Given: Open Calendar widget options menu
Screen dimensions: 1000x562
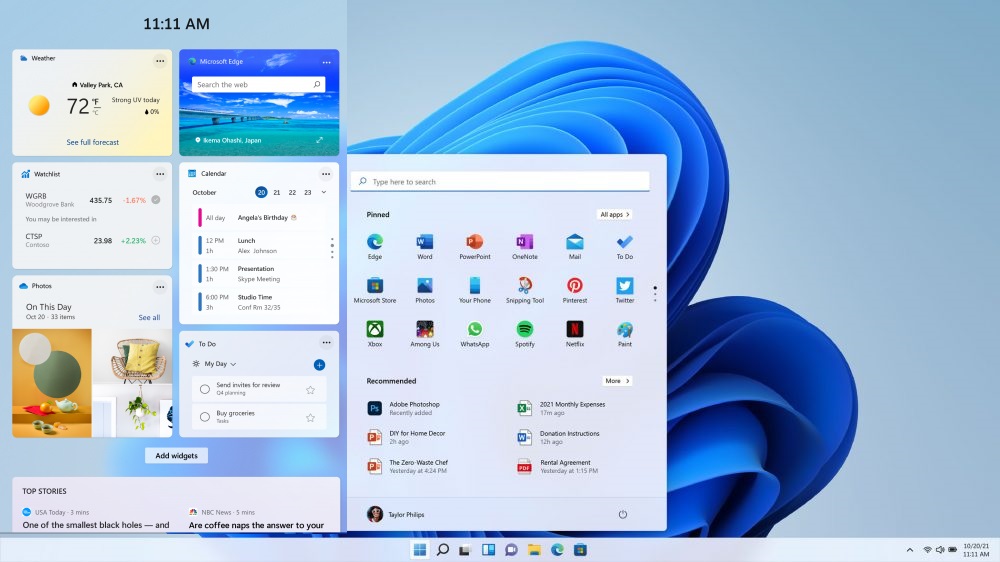Looking at the screenshot, I should [326, 174].
